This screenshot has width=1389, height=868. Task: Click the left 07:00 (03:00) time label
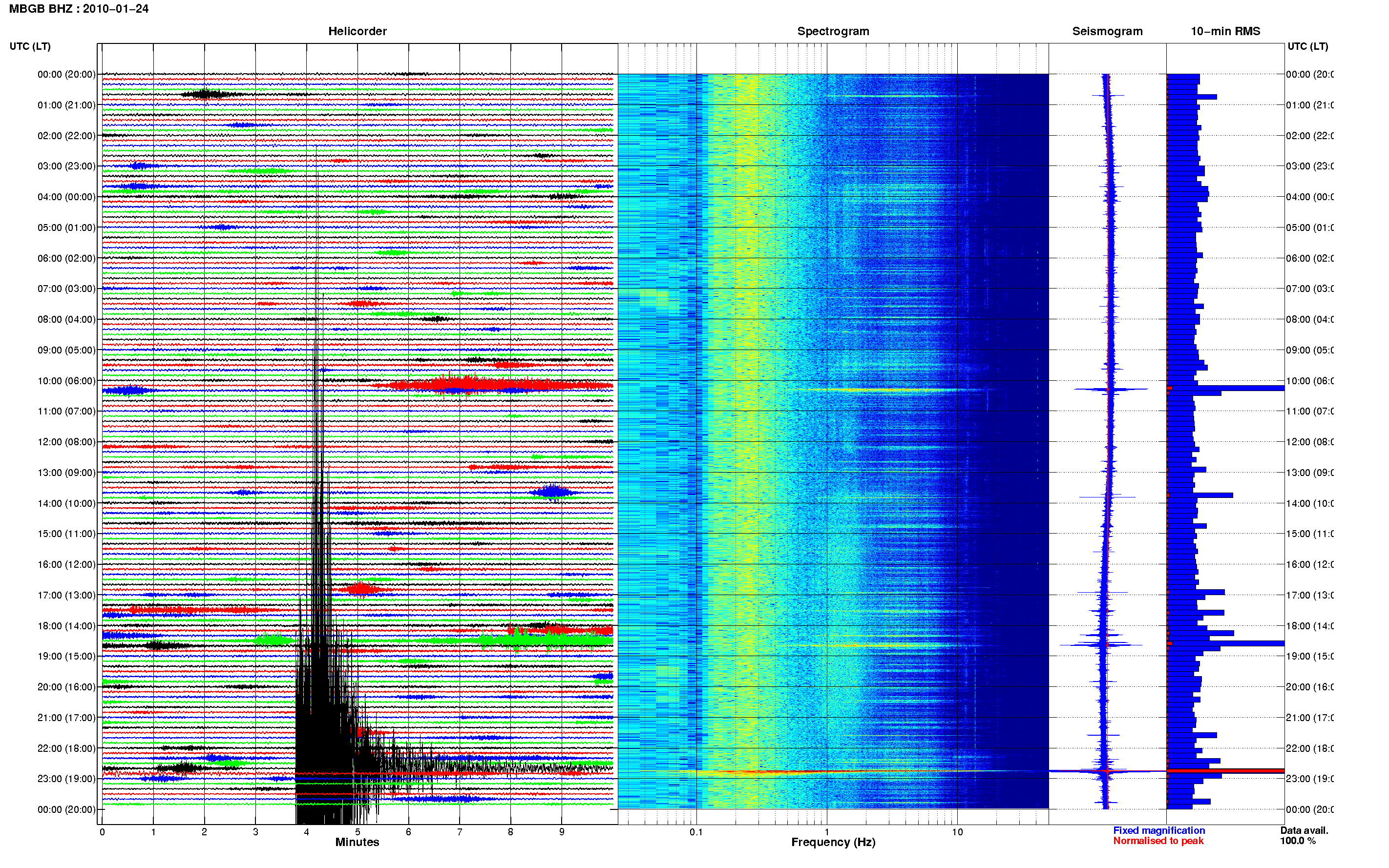(66, 288)
